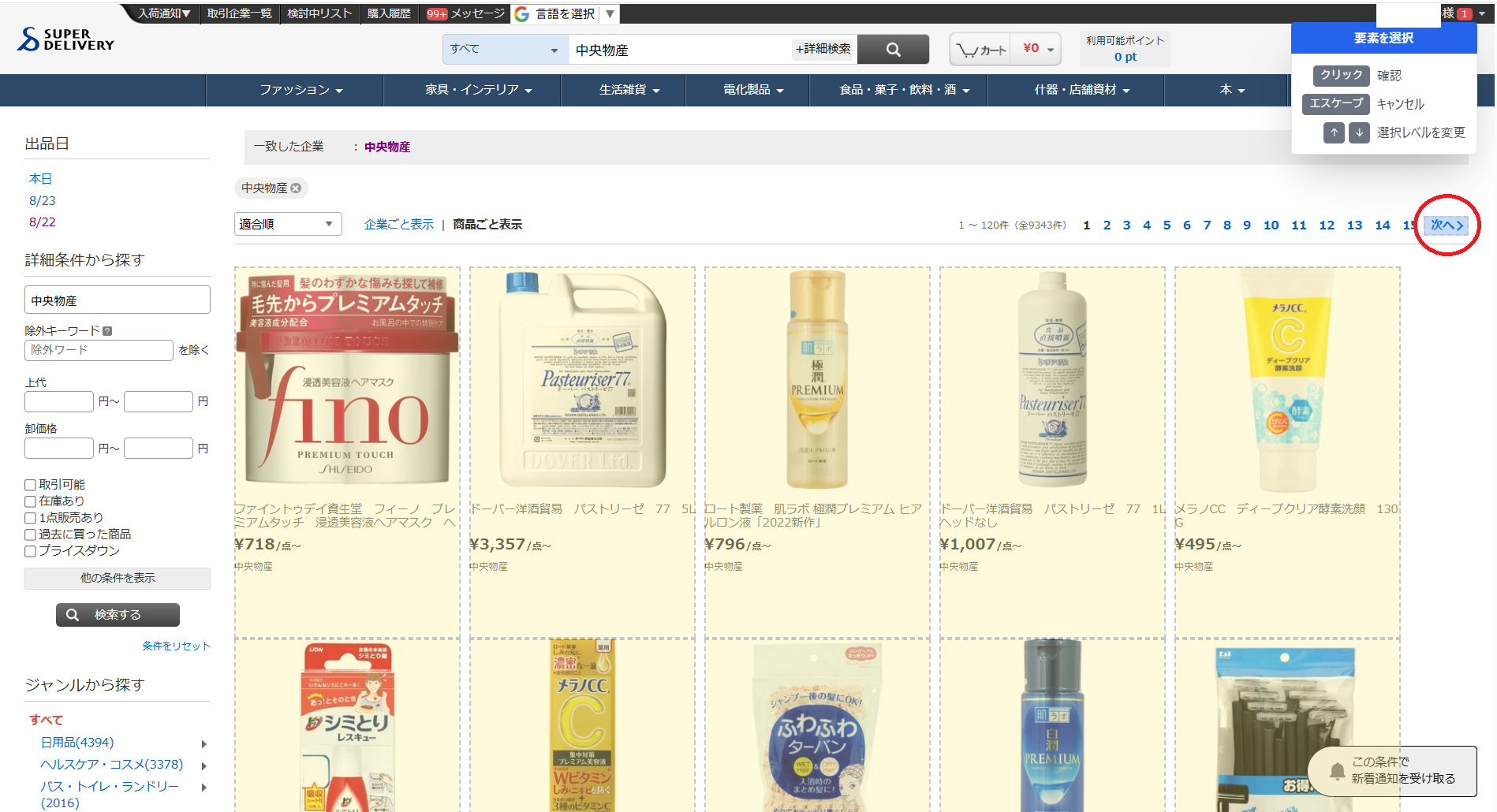Click the 卸価格 maximum price field
The image size is (1497, 812).
coord(159,449)
